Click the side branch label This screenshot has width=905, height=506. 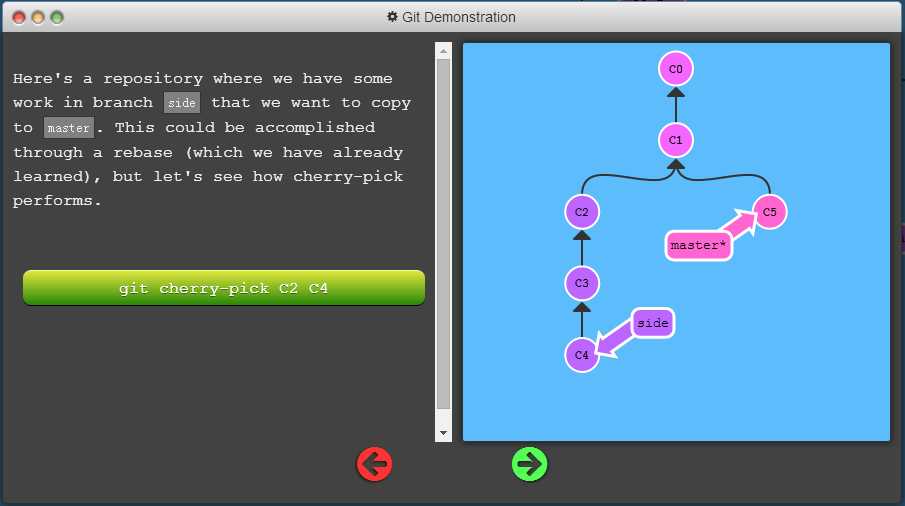(653, 323)
